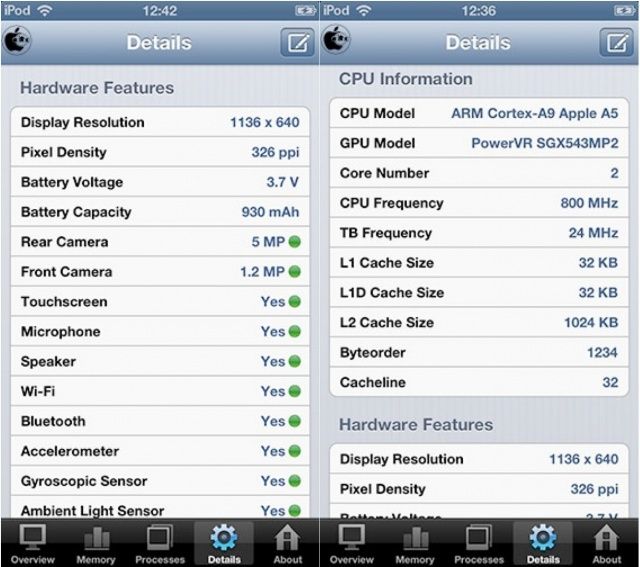Image resolution: width=640 pixels, height=567 pixels.
Task: Tap green status dot on Microphone row
Action: 295,331
